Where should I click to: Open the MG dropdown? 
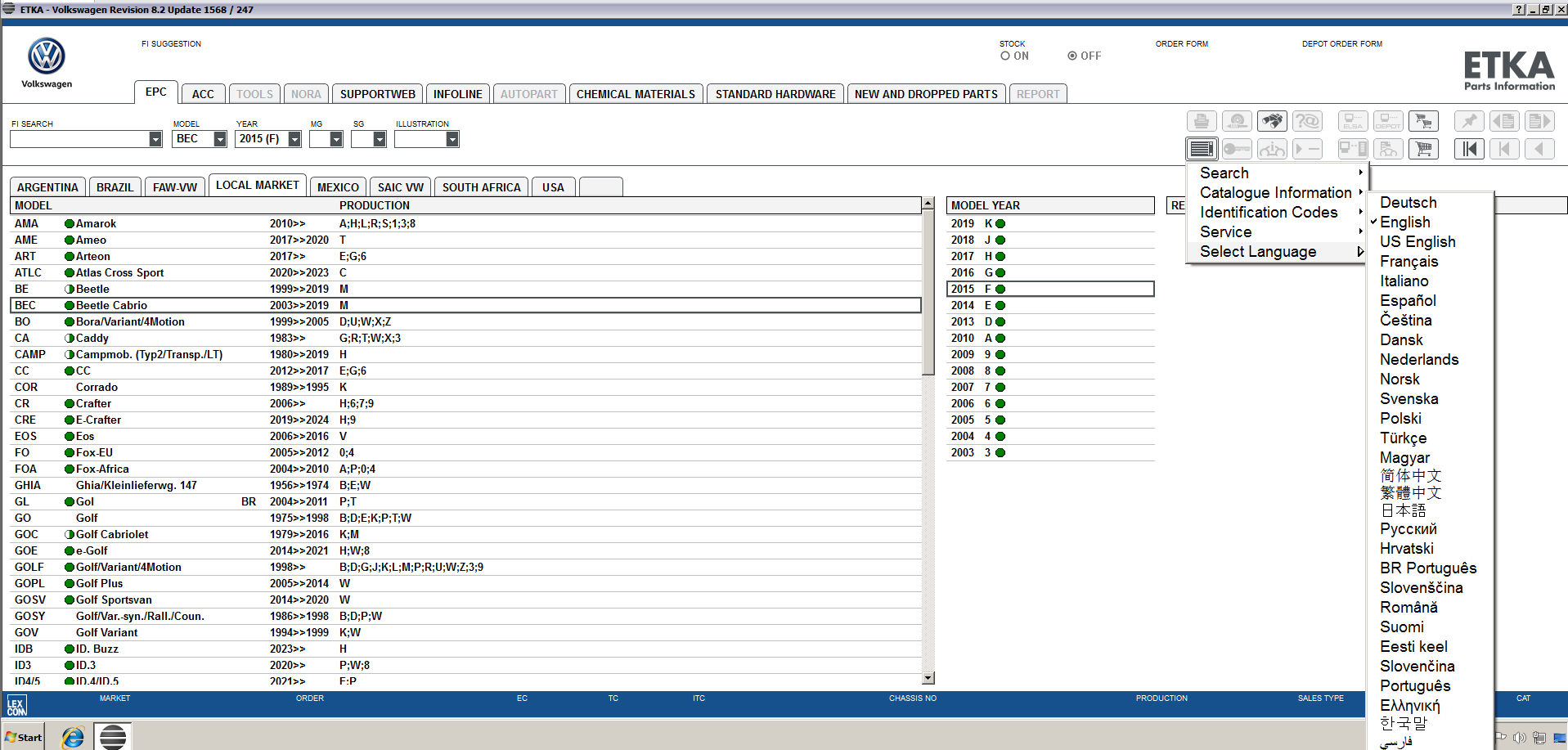tap(336, 139)
